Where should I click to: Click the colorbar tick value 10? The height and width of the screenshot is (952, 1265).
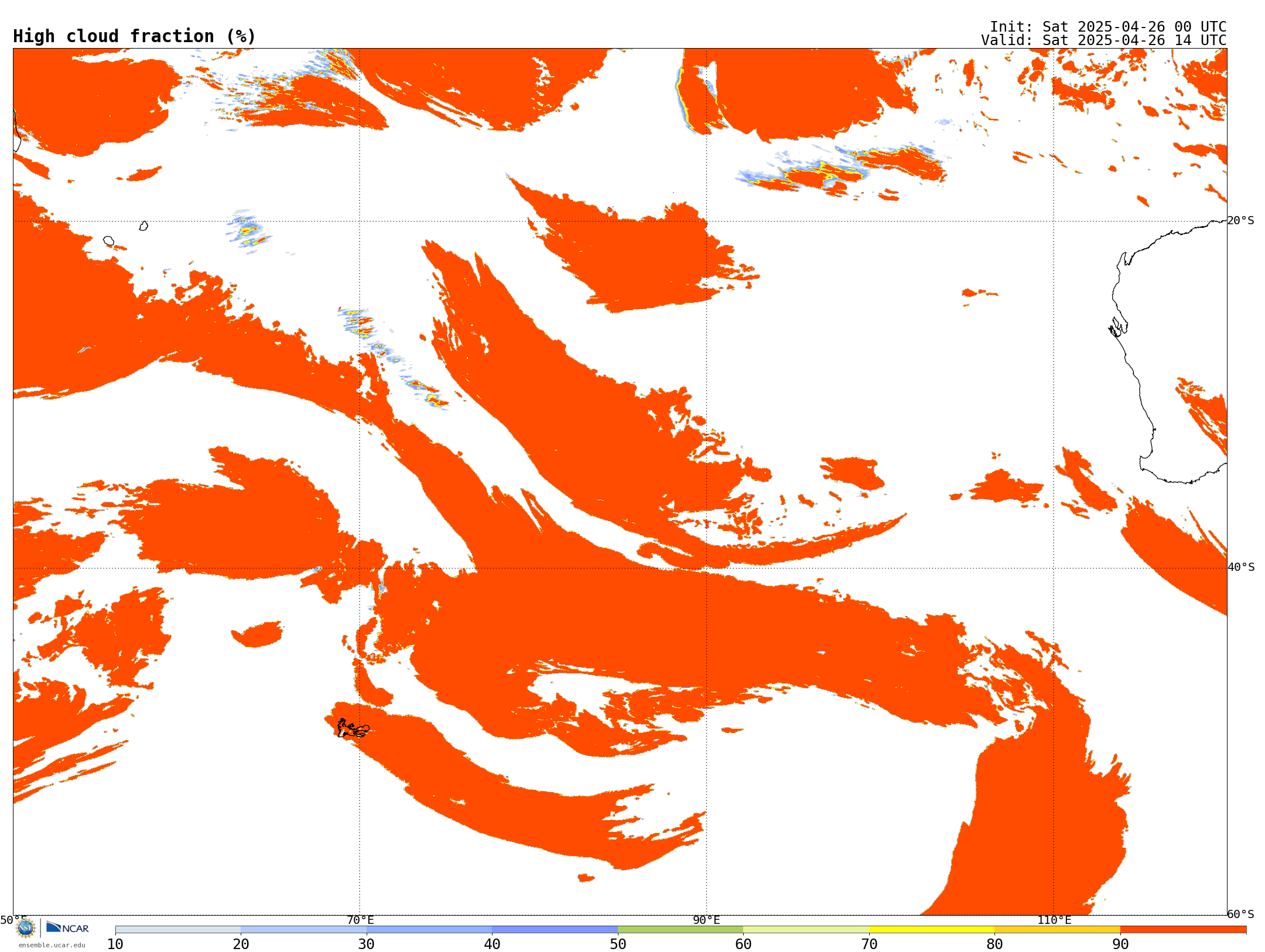[115, 944]
